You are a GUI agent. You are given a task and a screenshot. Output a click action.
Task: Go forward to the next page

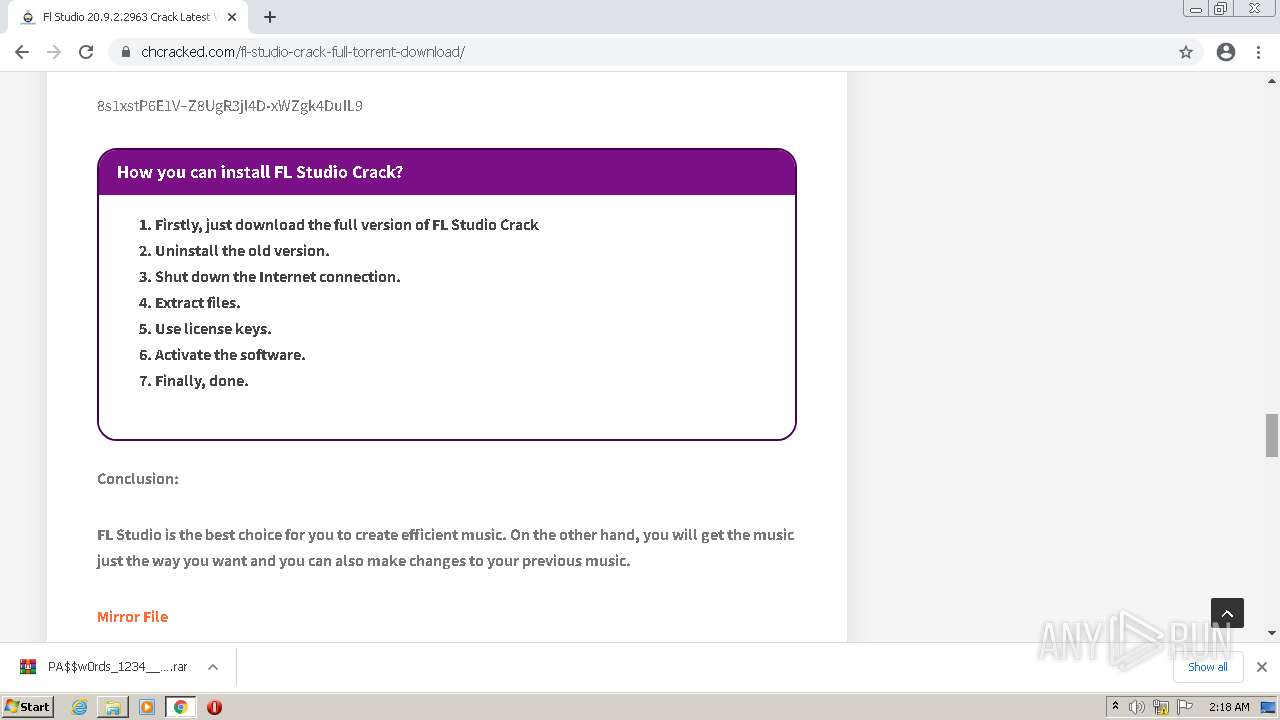pyautogui.click(x=54, y=52)
